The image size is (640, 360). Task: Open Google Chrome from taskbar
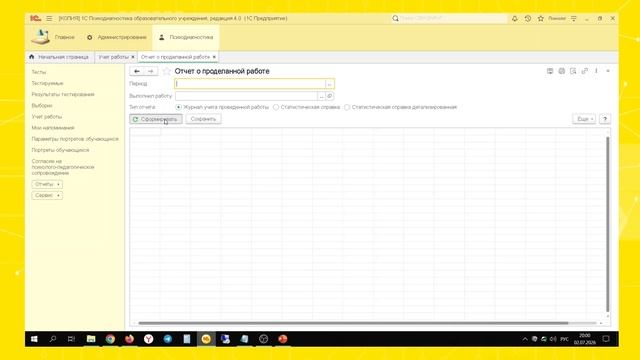pyautogui.click(x=110, y=339)
